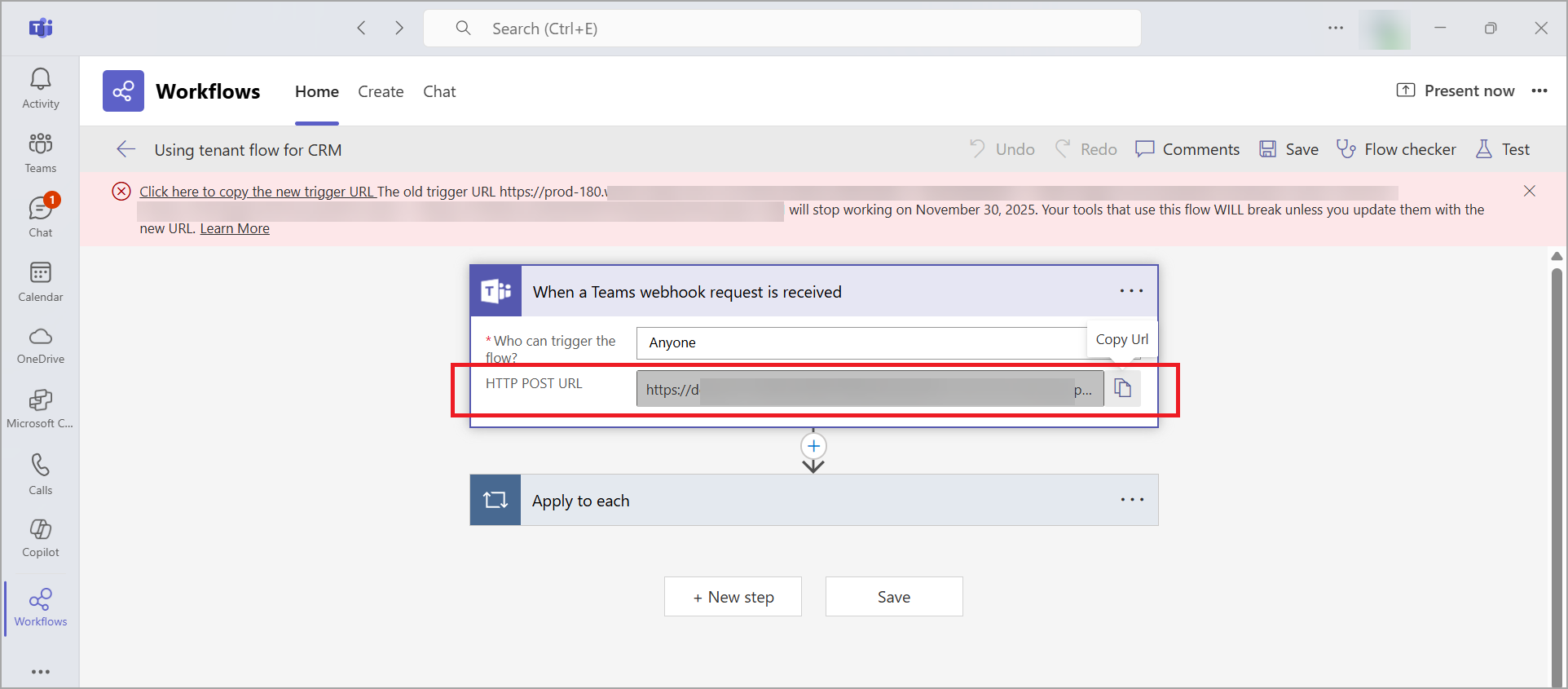Run the Flow checker
The image size is (1568, 689).
(1395, 149)
